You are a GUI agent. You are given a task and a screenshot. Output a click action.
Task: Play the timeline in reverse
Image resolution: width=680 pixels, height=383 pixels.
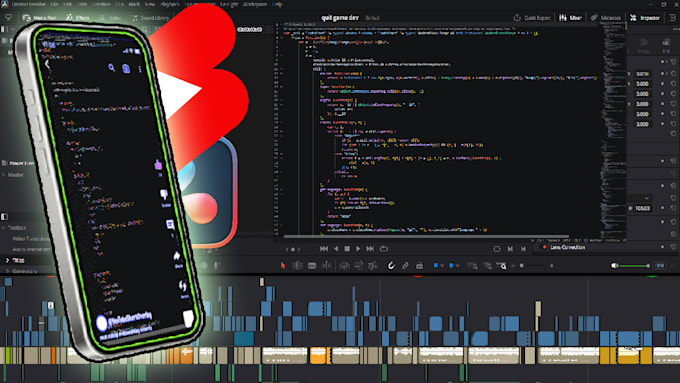pyautogui.click(x=336, y=249)
